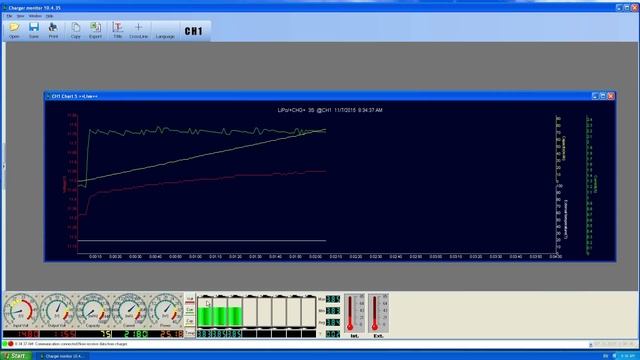Click Charger monitor taskbar button
The image size is (640, 360).
tap(62, 356)
